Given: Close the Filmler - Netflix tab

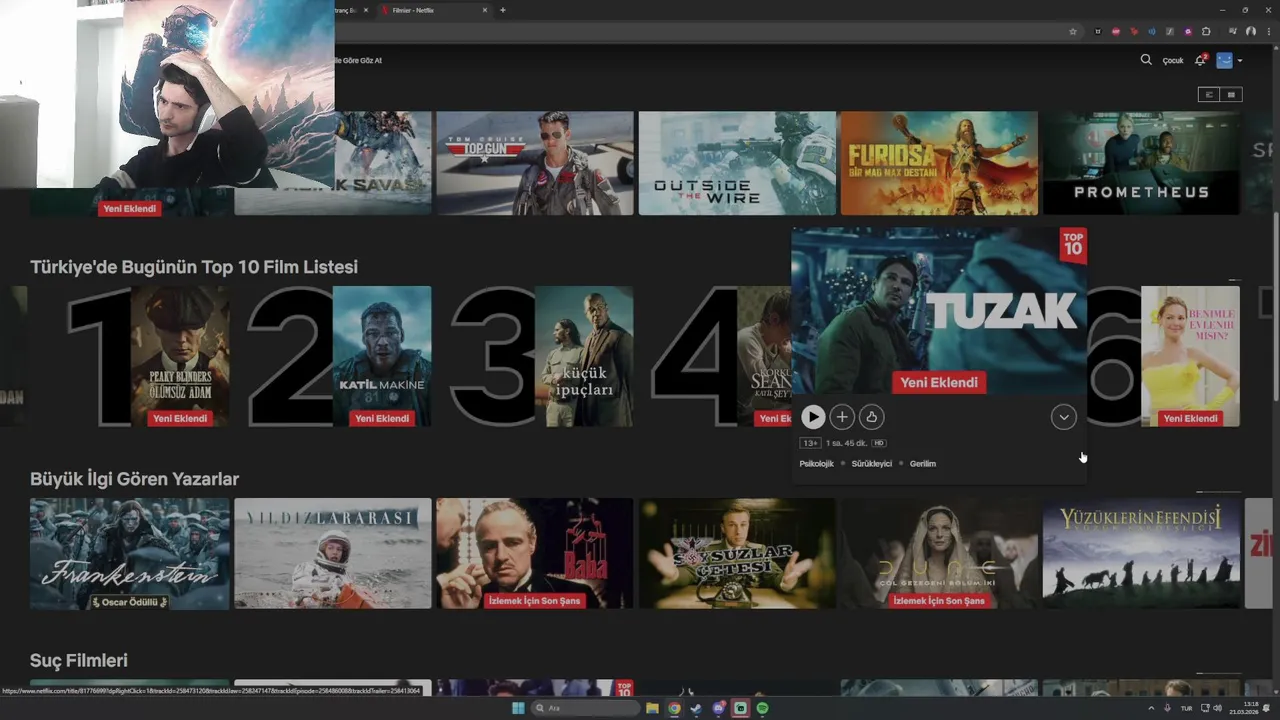Looking at the screenshot, I should [x=485, y=10].
